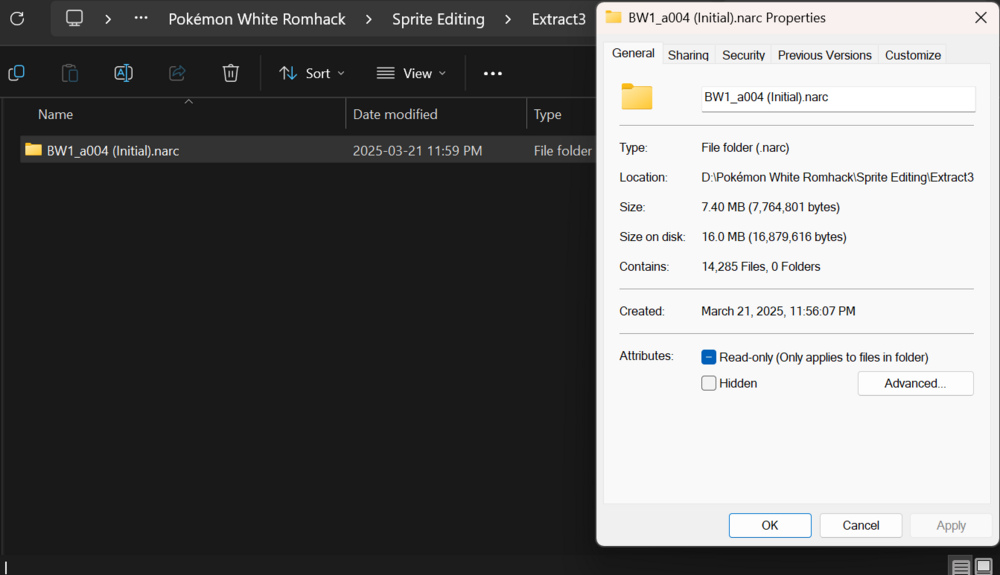1000x575 pixels.
Task: Expand the collapsed breadcrumb ellipsis
Action: pos(140,18)
